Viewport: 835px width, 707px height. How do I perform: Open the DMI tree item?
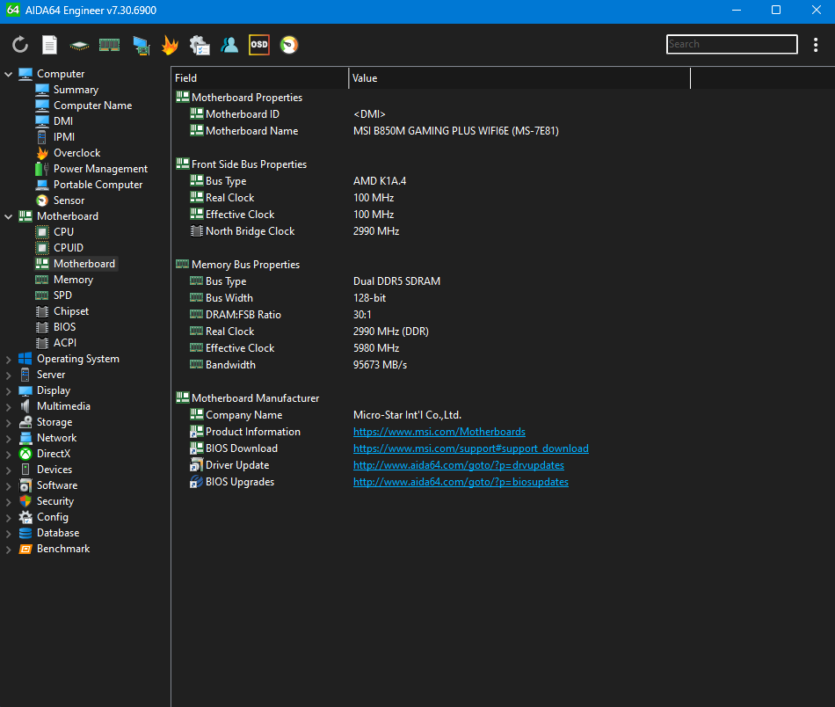pos(63,121)
